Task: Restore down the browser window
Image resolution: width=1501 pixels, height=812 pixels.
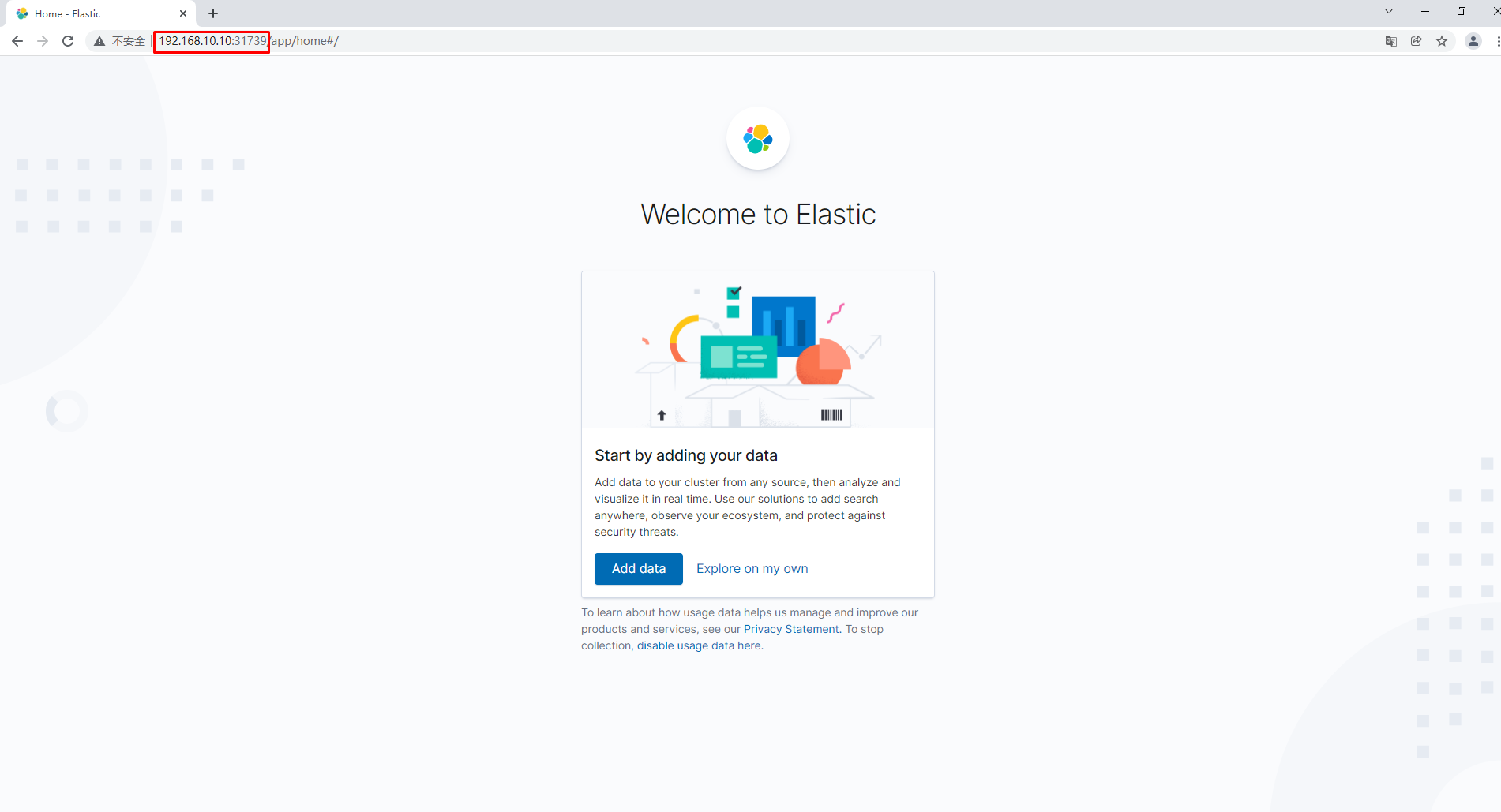Action: coord(1461,12)
